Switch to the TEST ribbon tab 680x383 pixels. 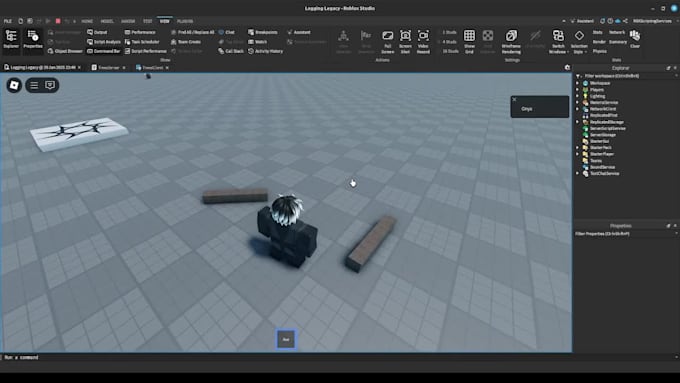[148, 21]
